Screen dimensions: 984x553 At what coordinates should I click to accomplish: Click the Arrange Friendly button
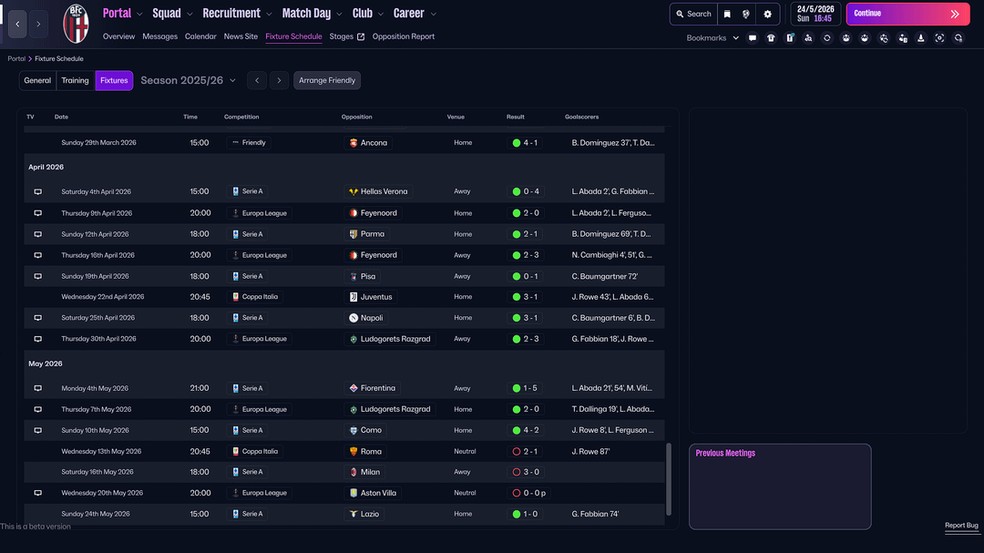(327, 80)
